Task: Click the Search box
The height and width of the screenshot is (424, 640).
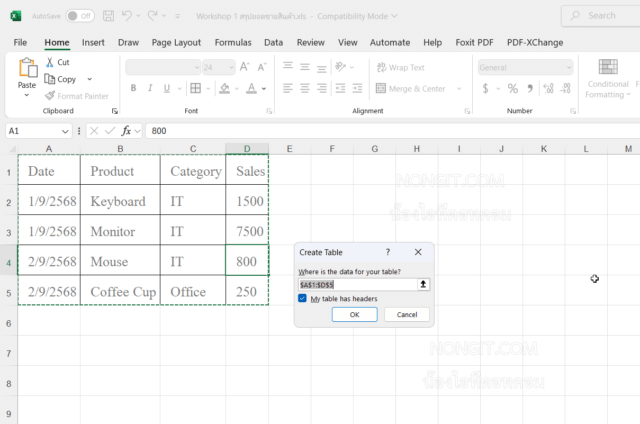Action: click(x=601, y=16)
